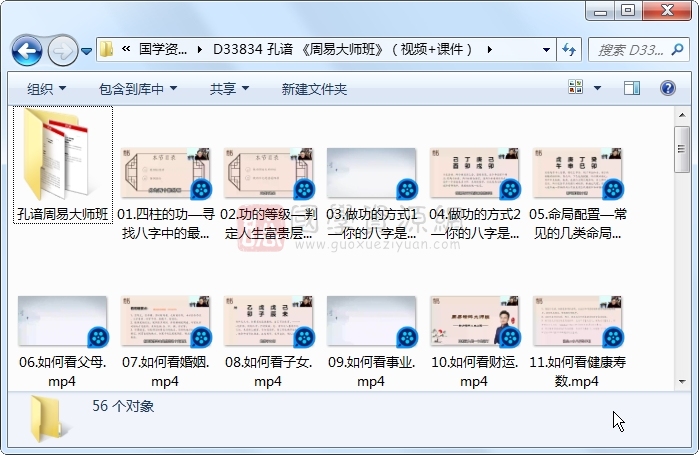The height and width of the screenshot is (455, 699).
Task: Click the scrollbar up arrow
Action: pyautogui.click(x=682, y=115)
